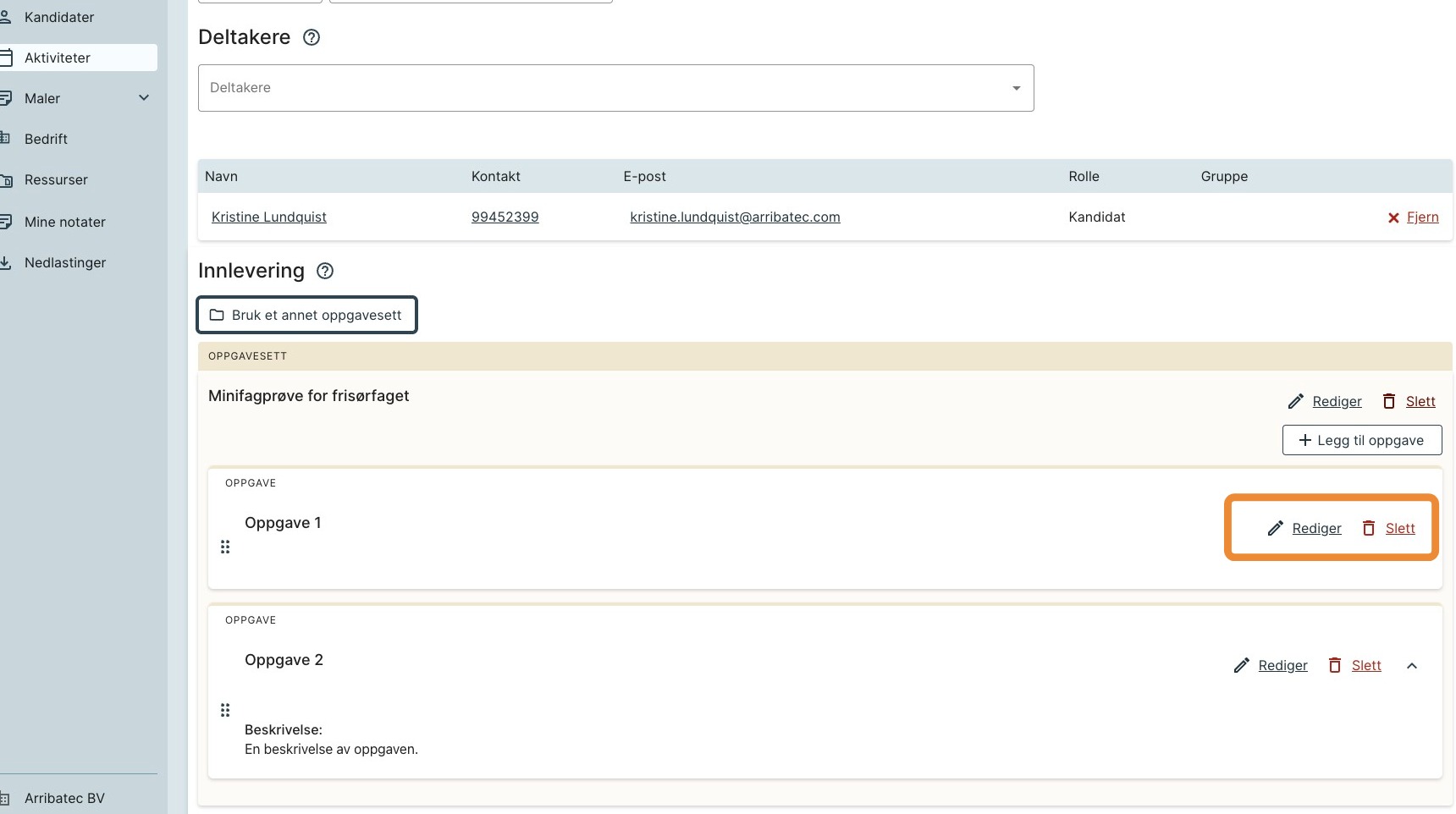The width and height of the screenshot is (1456, 814).
Task: Collapse Oppgave 2 details with chevron
Action: [1411, 666]
